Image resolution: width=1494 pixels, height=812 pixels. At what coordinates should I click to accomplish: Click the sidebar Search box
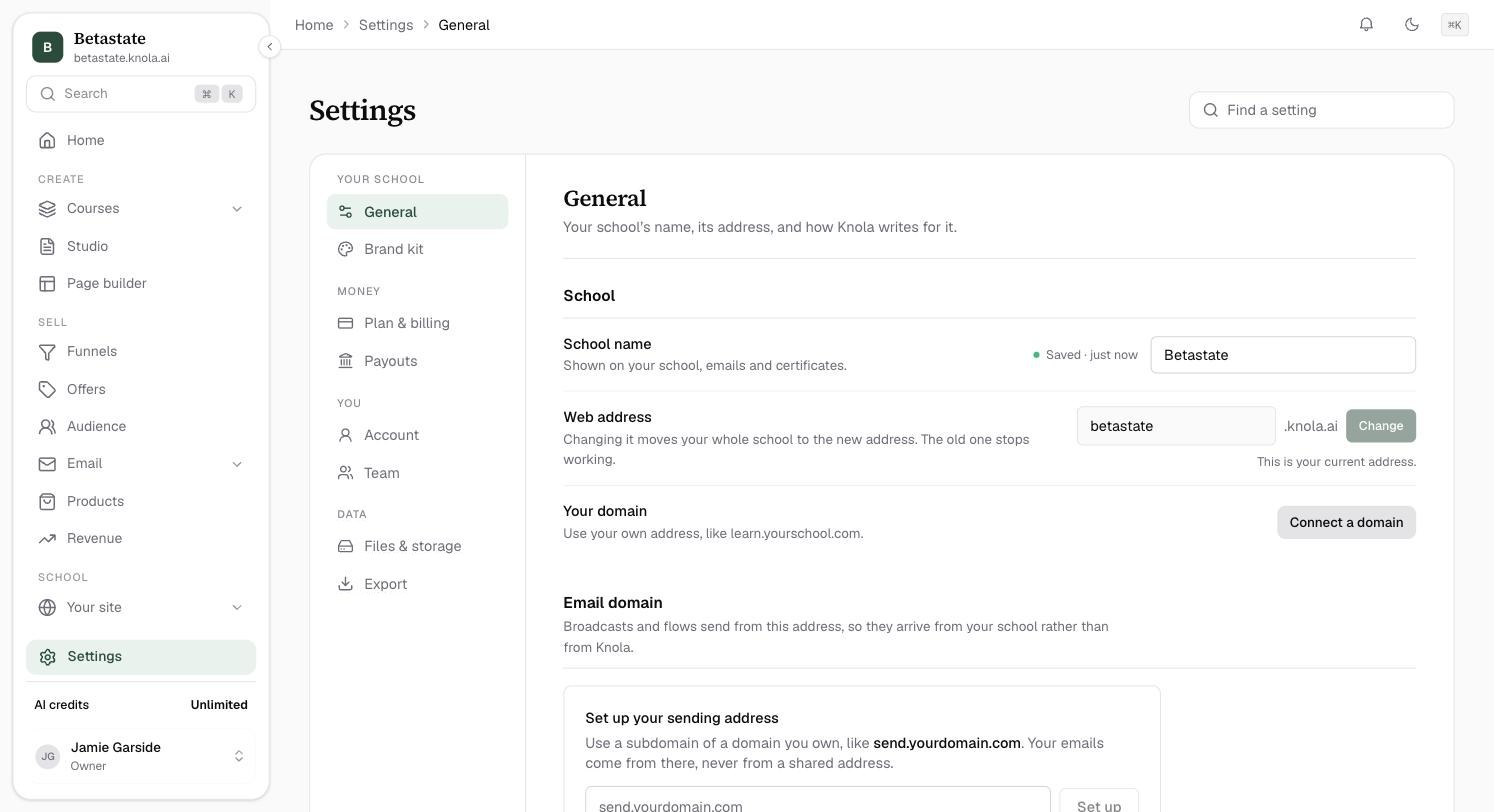coord(141,94)
